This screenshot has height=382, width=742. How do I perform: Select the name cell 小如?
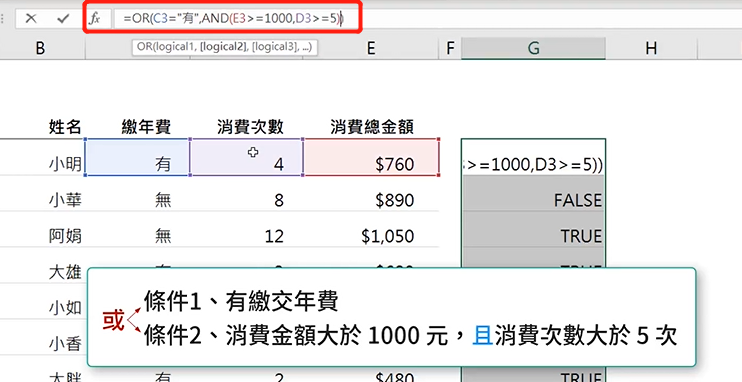click(x=65, y=308)
